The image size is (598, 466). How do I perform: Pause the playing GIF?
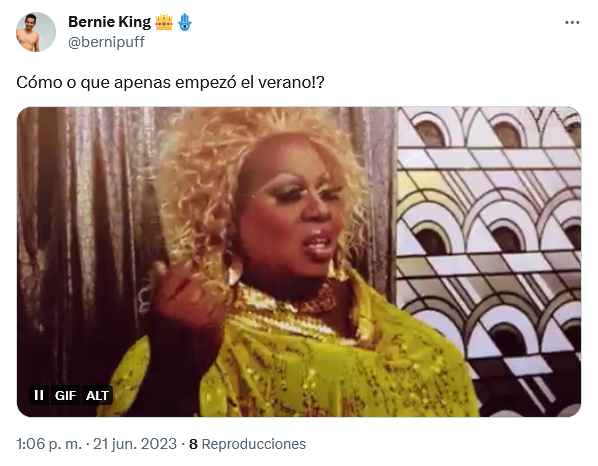click(x=39, y=395)
